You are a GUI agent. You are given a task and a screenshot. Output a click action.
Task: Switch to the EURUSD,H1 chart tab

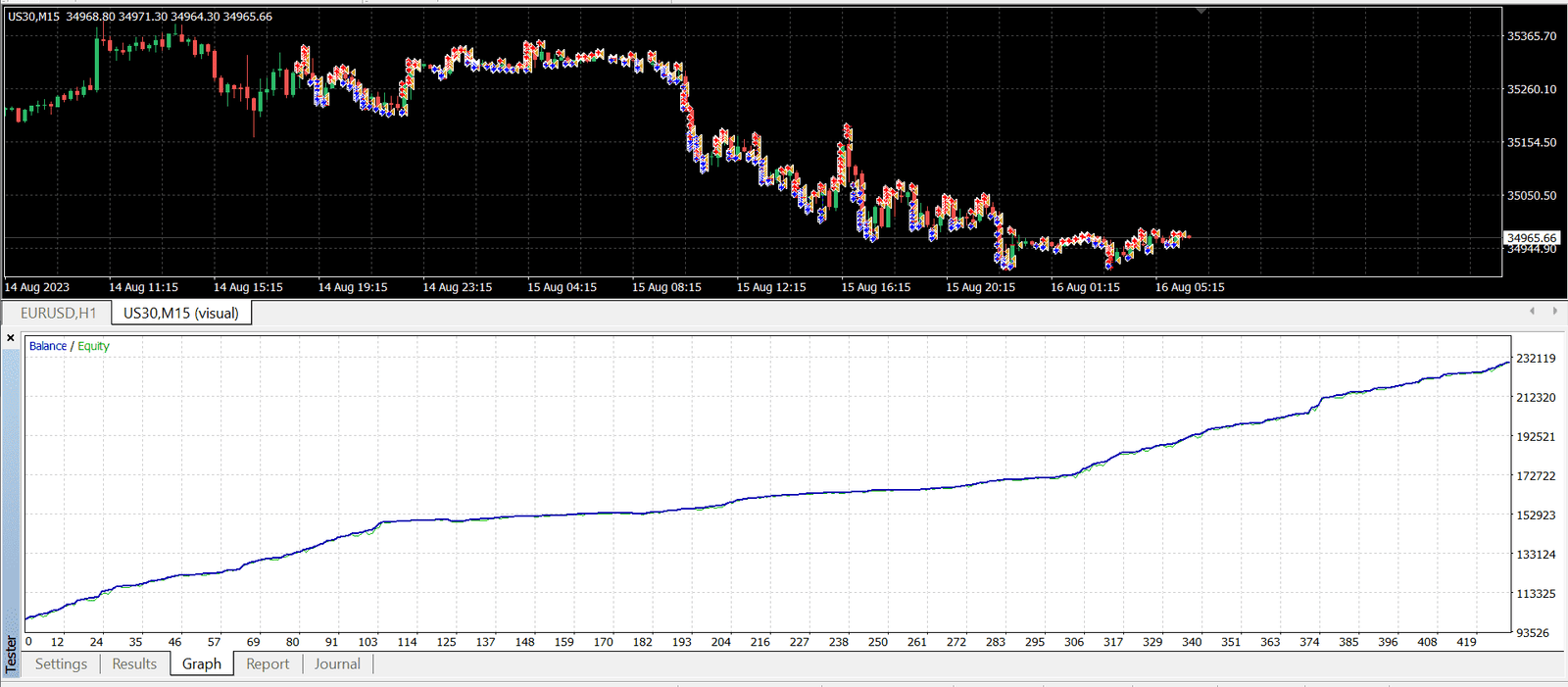click(x=59, y=313)
